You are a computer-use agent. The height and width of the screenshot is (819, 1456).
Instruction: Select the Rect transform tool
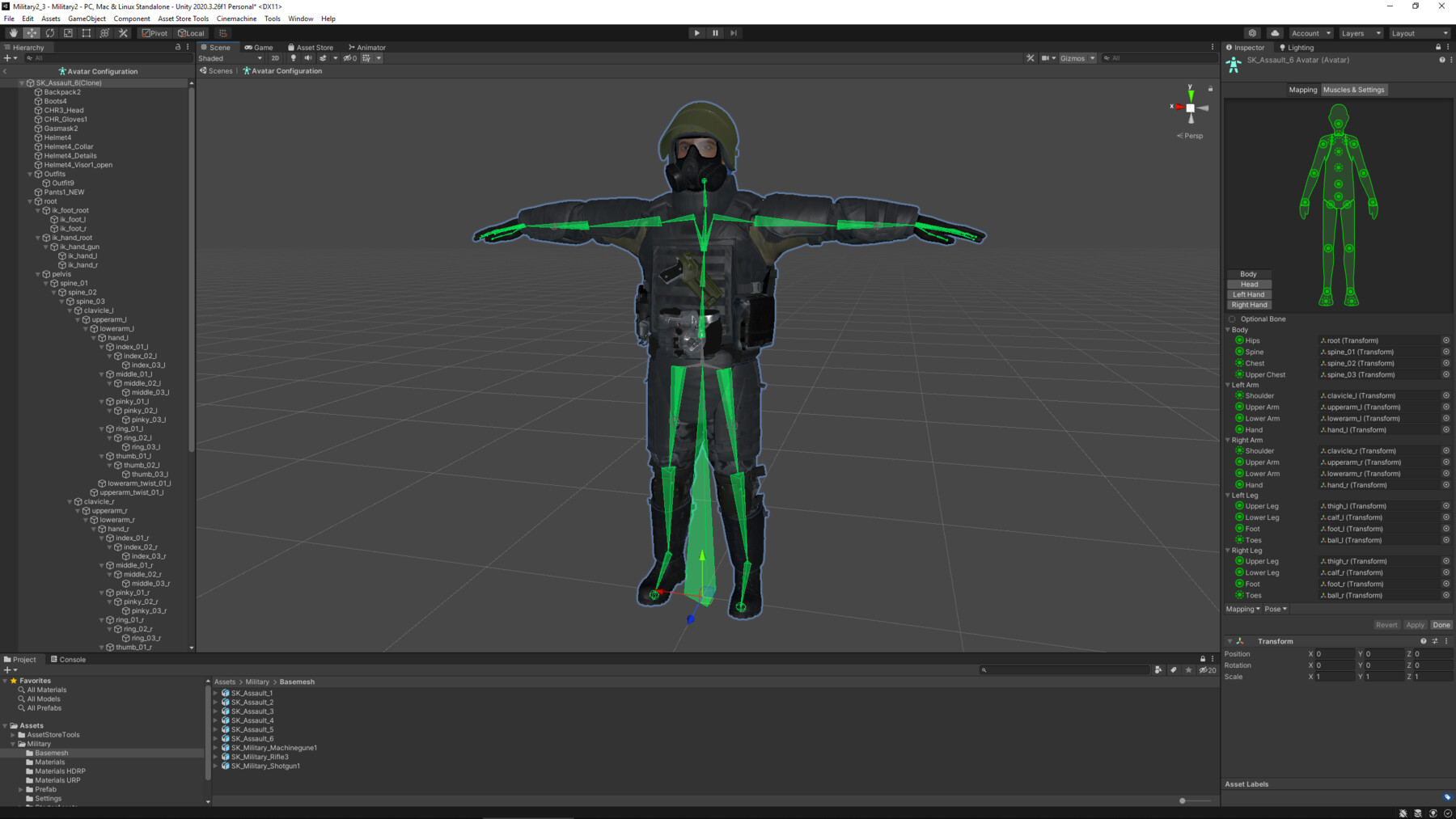coord(87,33)
